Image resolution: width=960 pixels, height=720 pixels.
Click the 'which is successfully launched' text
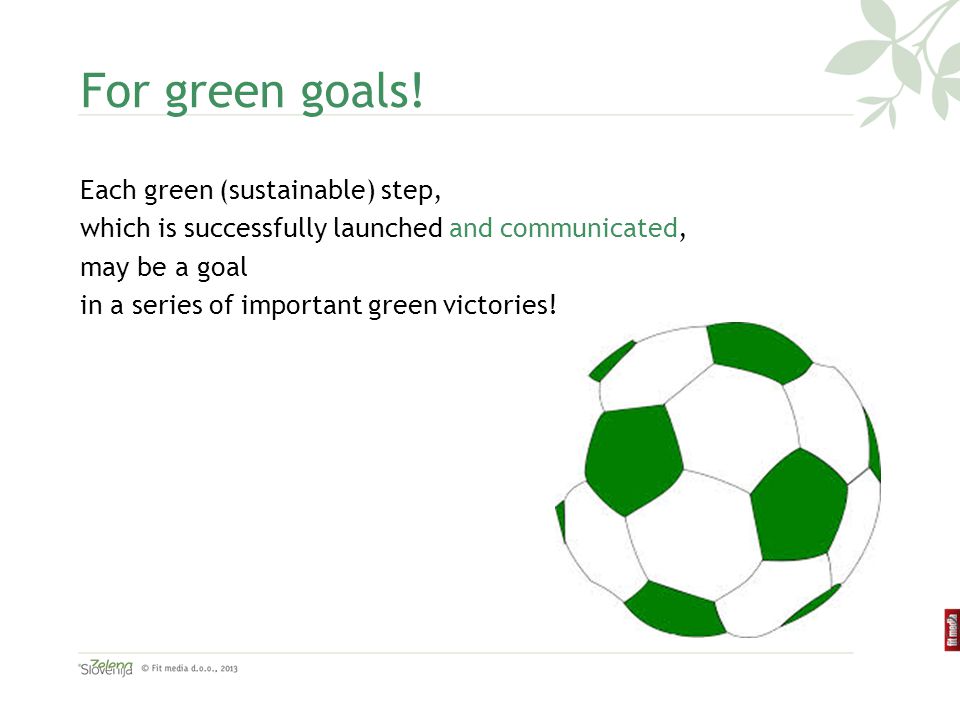pyautogui.click(x=261, y=229)
